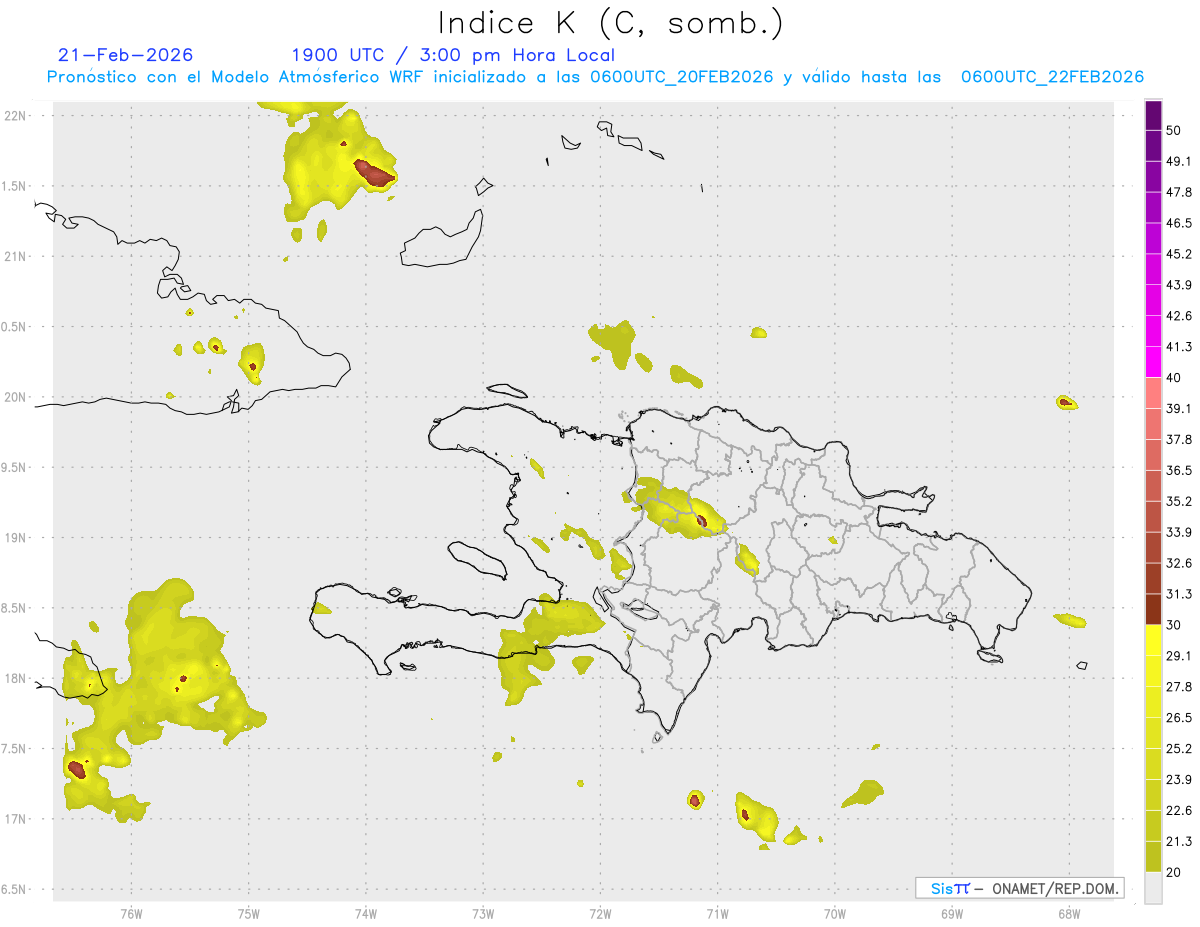Pick the salmon colorbar segment between 39.1 and 40
Screen dimensions: 1200x927
click(x=1153, y=393)
